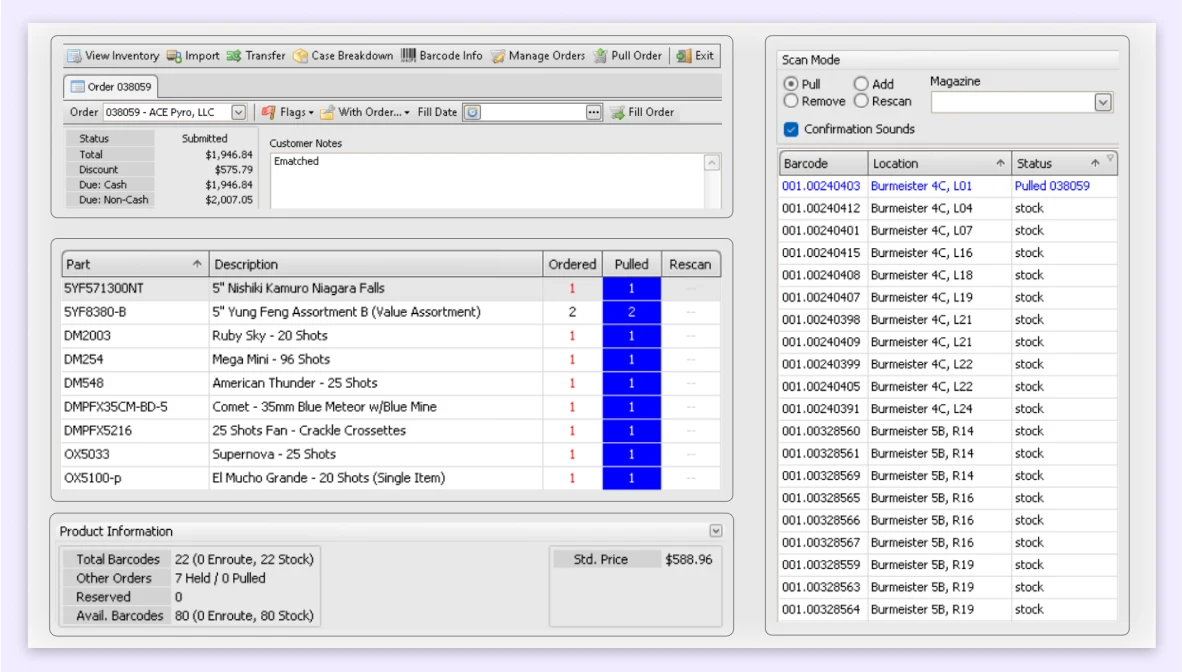Collapse the Product Information panel
The image size is (1182, 672).
pyautogui.click(x=715, y=531)
